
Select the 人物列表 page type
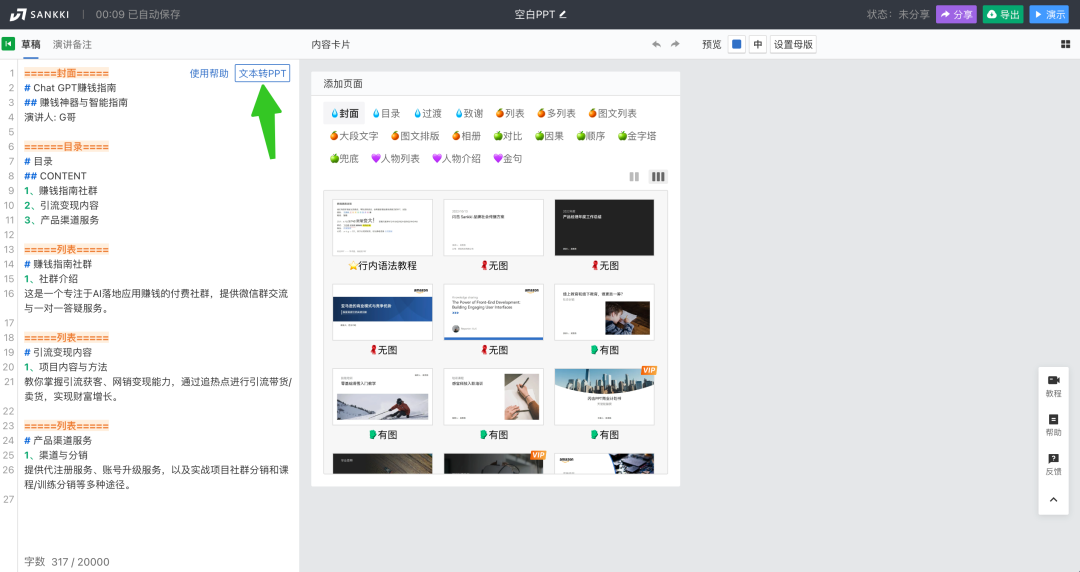point(395,159)
